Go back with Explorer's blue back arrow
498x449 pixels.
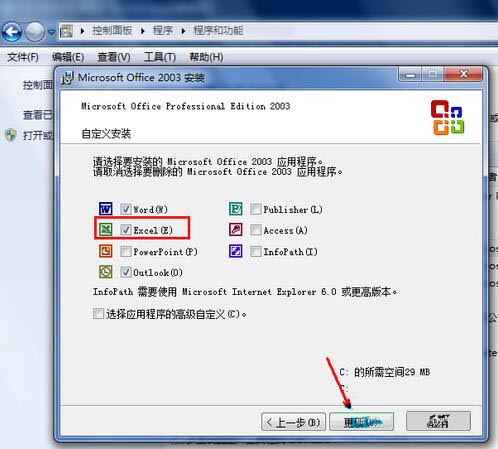tap(12, 32)
